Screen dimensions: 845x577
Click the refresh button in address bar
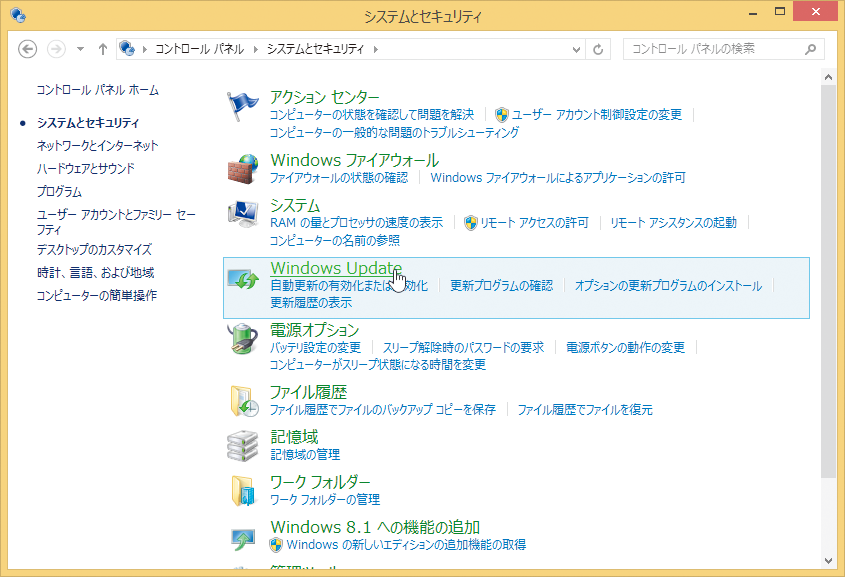[598, 50]
